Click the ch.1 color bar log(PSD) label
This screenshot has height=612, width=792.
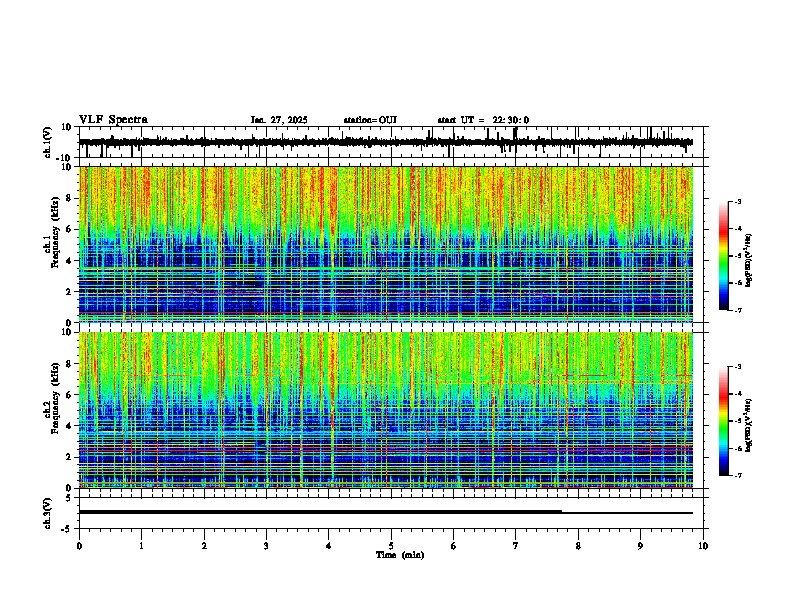click(x=749, y=260)
